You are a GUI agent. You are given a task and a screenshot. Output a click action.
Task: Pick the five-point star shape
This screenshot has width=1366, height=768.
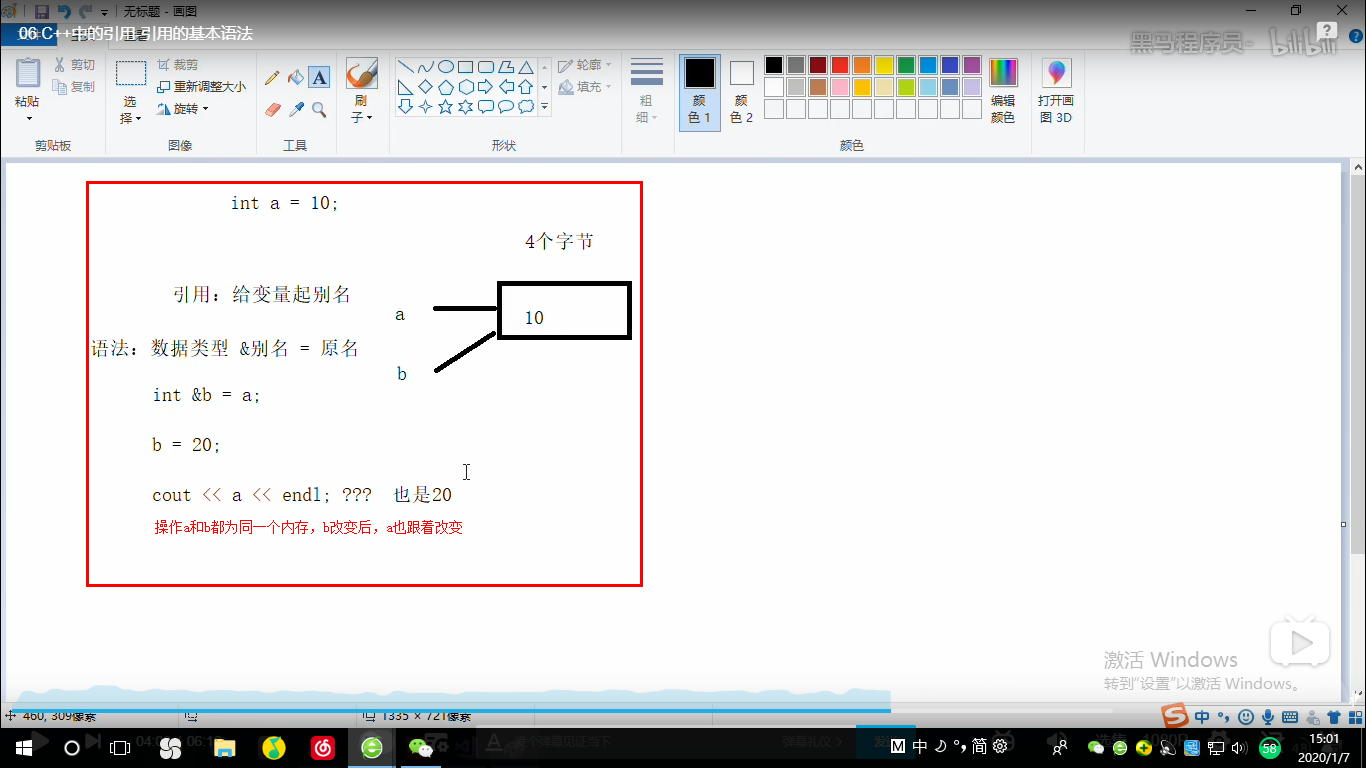click(446, 106)
